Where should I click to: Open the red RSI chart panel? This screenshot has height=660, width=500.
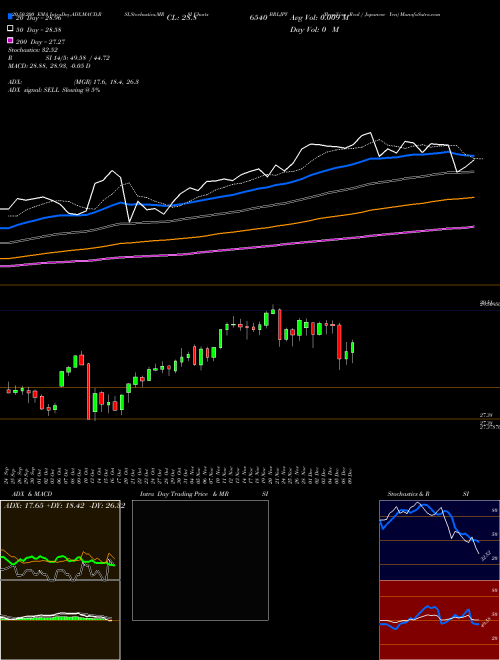[439, 620]
